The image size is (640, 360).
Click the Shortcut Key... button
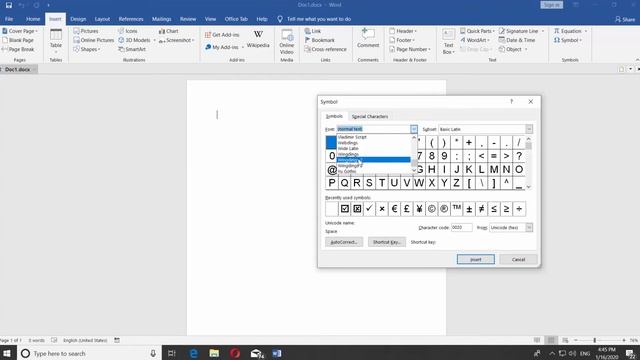(x=387, y=242)
